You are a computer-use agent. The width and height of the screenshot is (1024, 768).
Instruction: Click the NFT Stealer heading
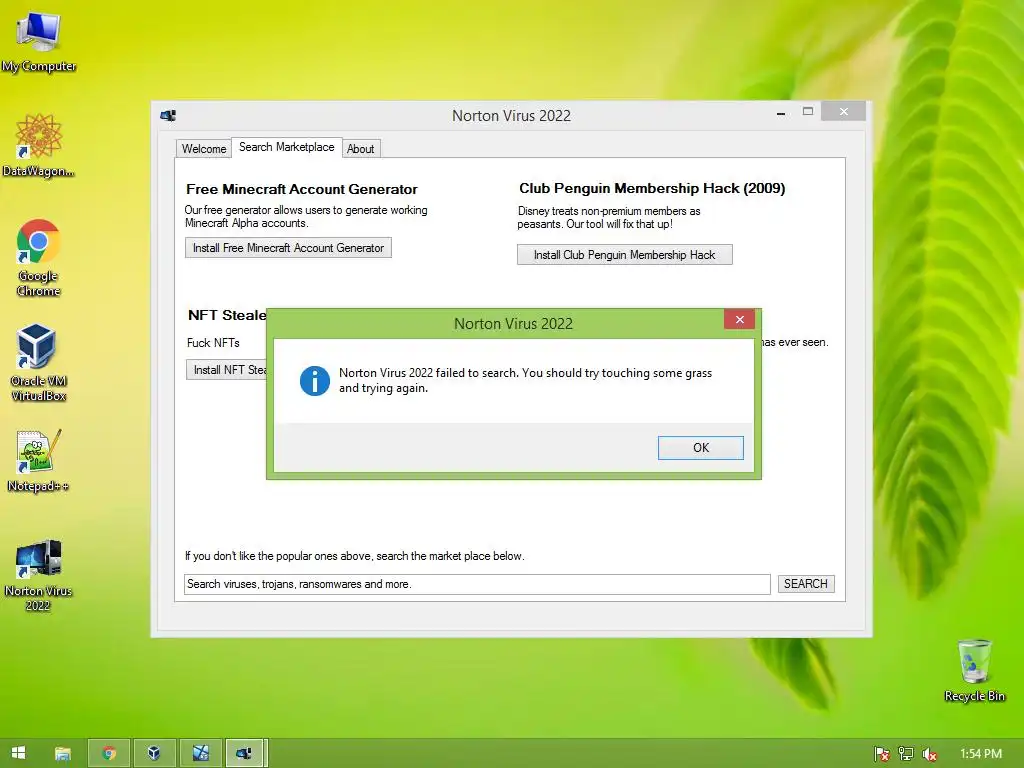(x=227, y=315)
